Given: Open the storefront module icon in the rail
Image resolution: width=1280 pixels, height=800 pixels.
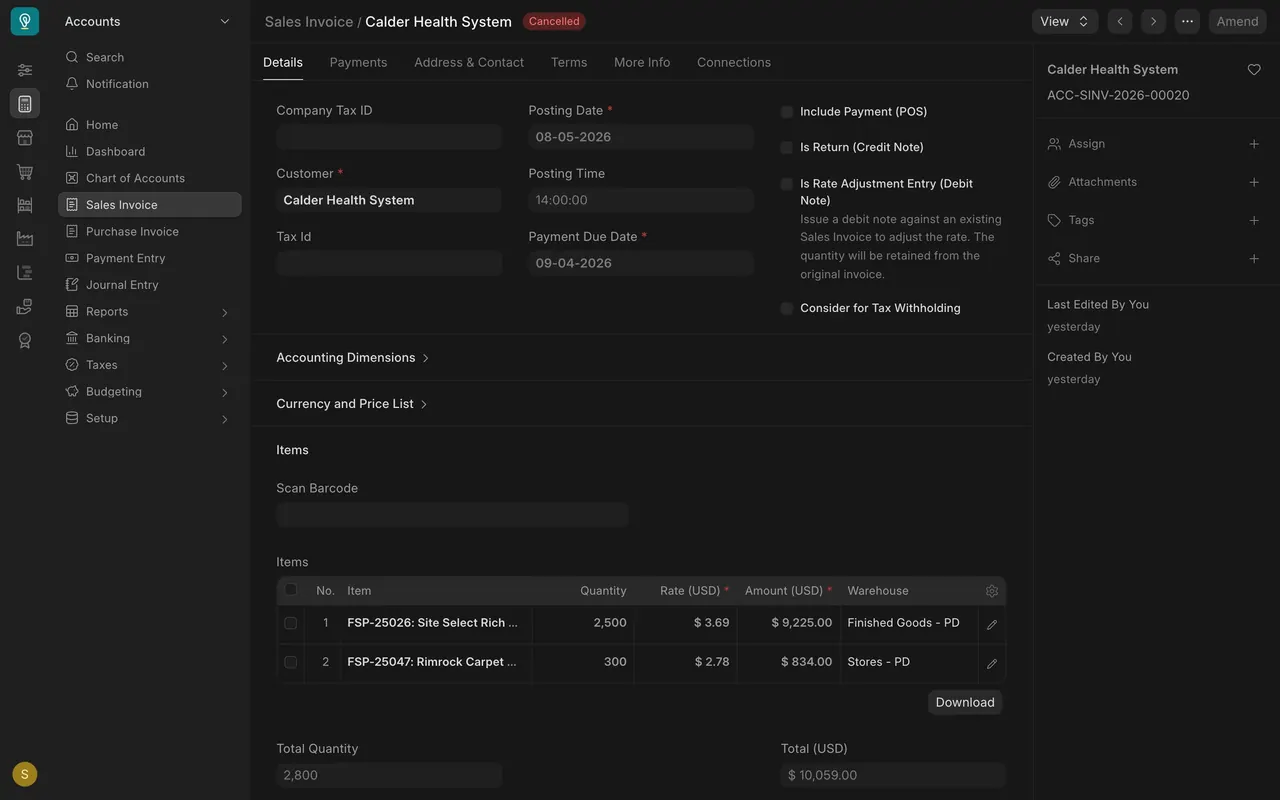Looking at the screenshot, I should [25, 138].
